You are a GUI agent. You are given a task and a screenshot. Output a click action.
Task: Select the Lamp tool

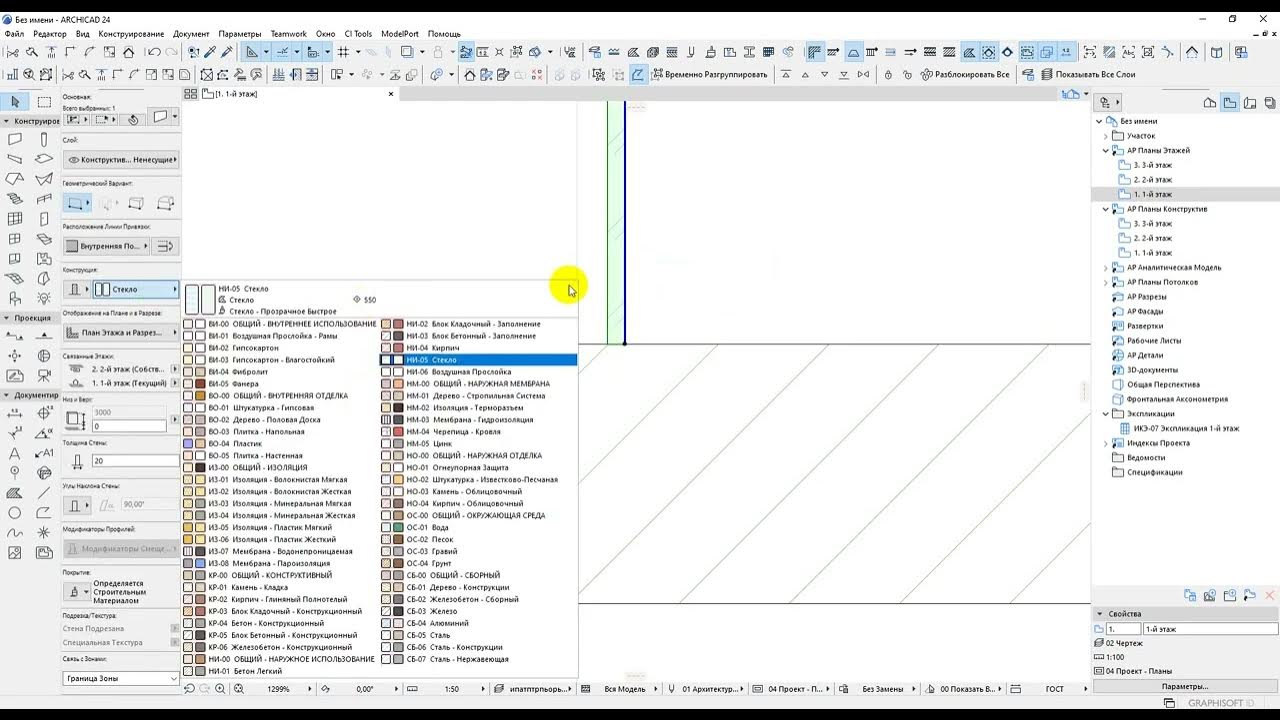coord(44,298)
